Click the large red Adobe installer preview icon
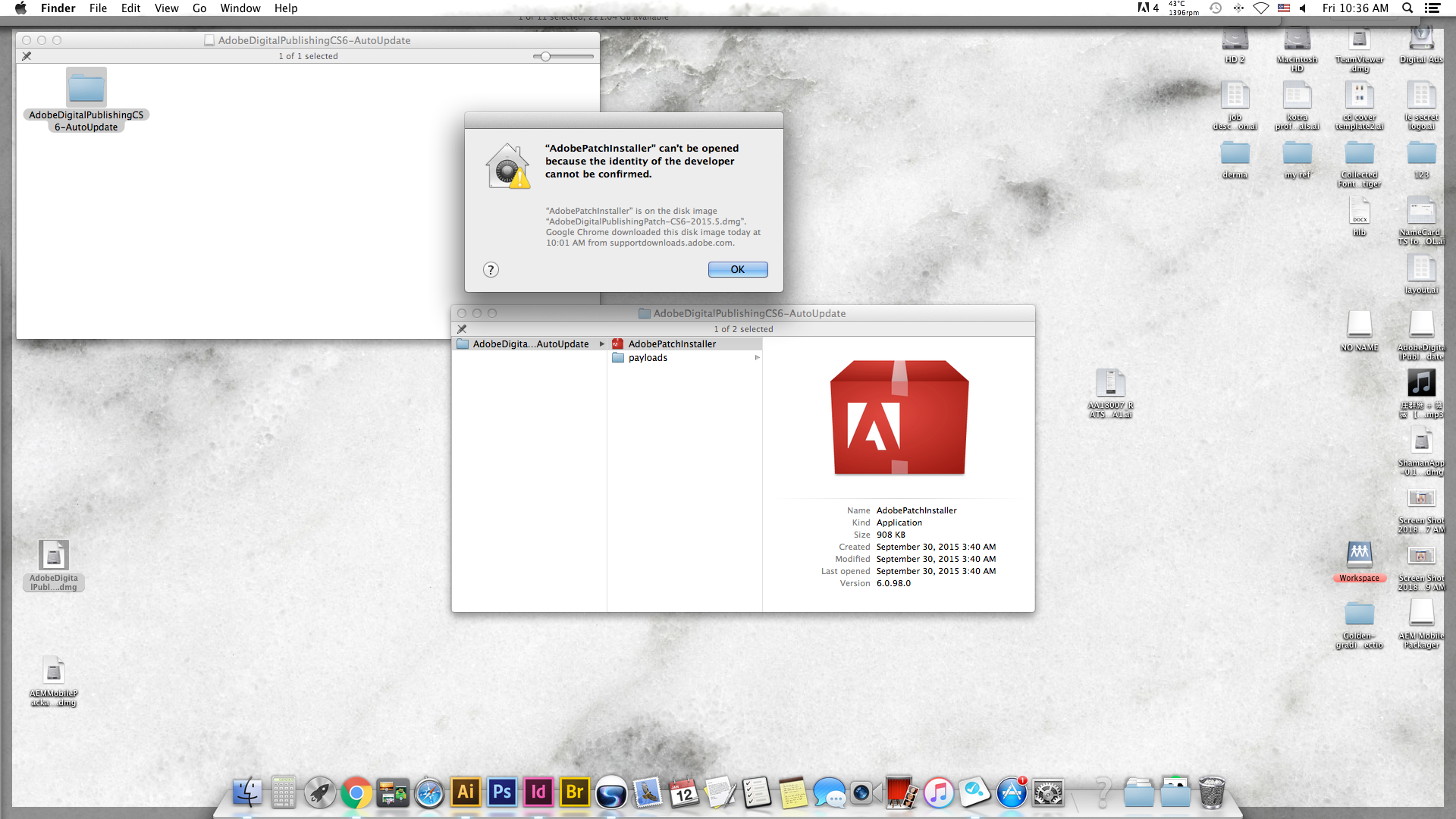1456x819 pixels. click(899, 417)
